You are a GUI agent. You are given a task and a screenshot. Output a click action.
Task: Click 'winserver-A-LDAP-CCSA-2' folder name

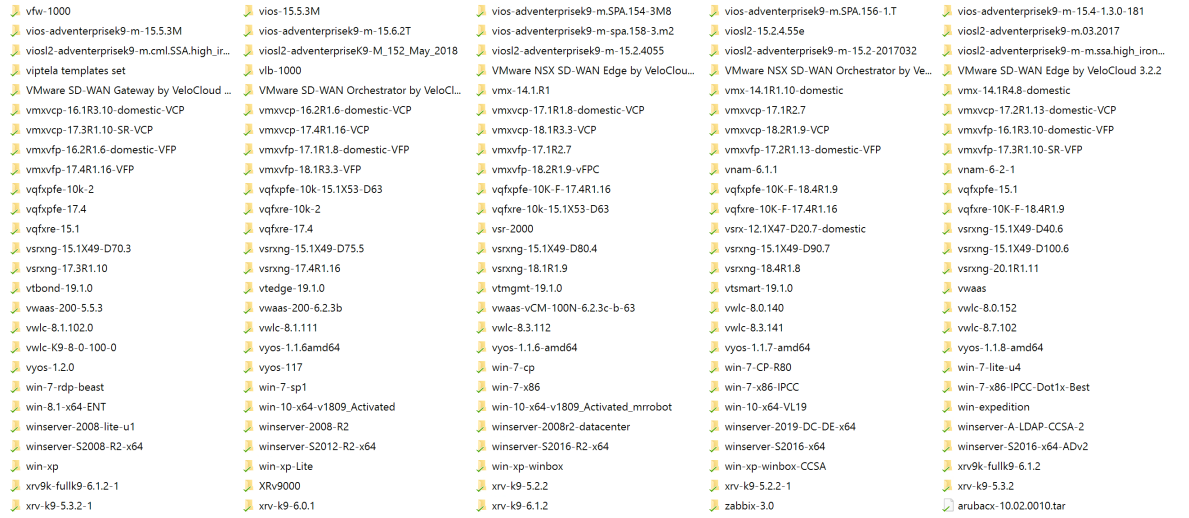coord(1020,426)
